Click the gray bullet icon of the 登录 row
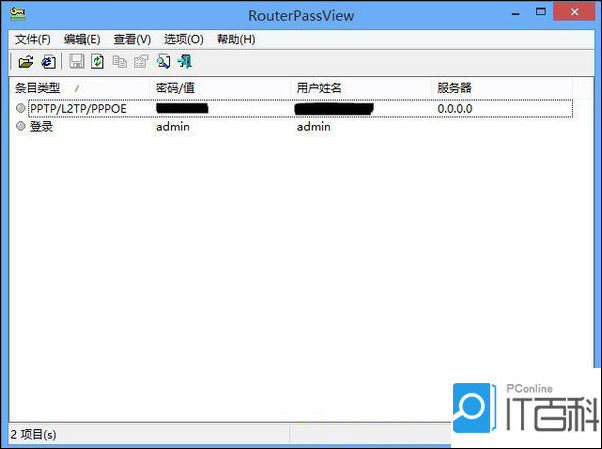Screen dimensions: 602x449 pyautogui.click(x=21, y=126)
